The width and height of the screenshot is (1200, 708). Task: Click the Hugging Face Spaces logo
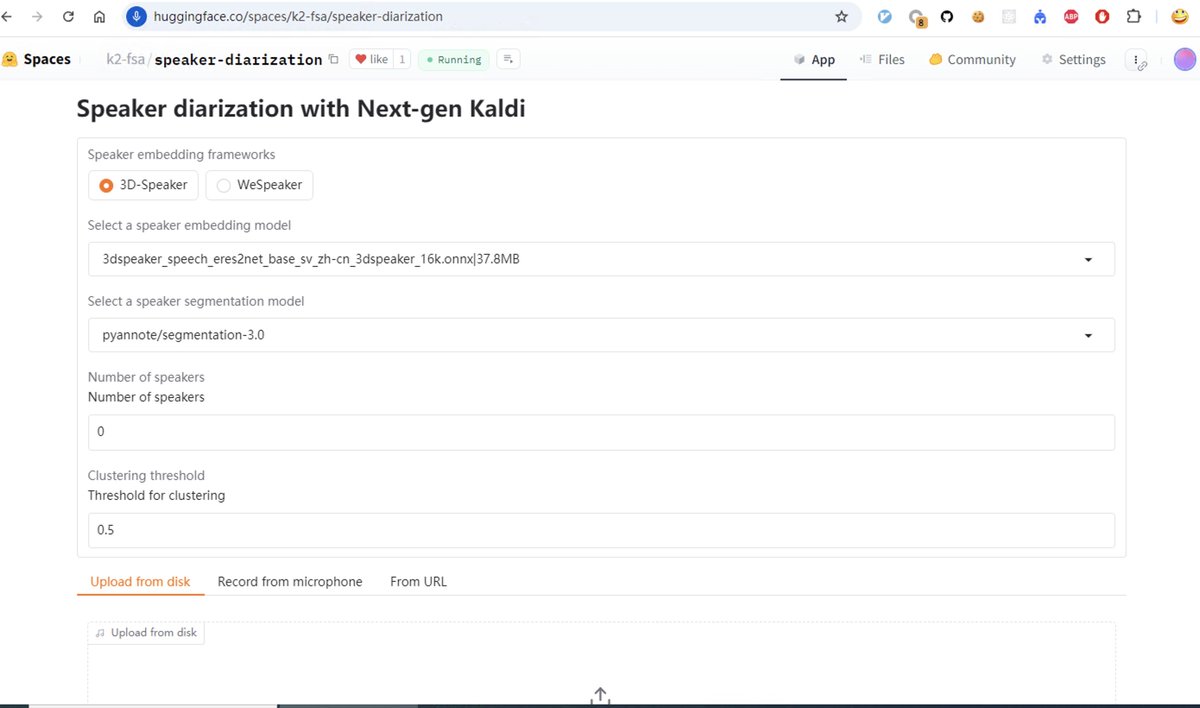pos(37,59)
